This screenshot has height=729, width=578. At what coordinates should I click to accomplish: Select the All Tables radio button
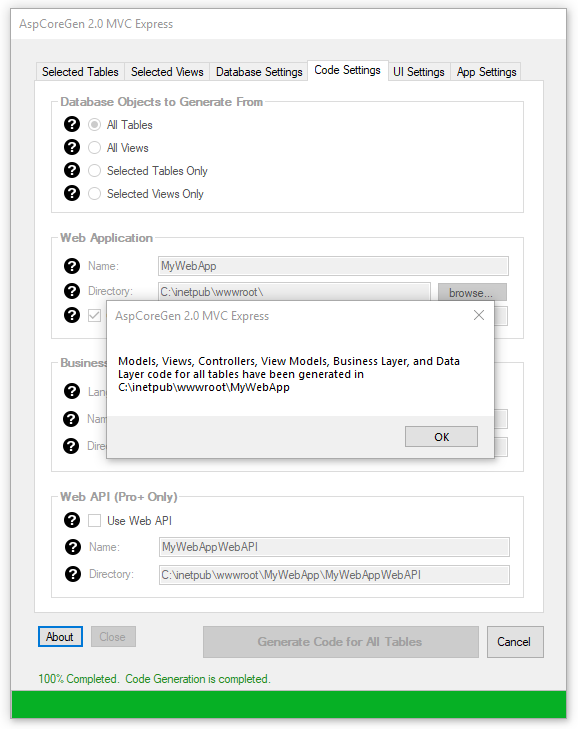[x=94, y=125]
